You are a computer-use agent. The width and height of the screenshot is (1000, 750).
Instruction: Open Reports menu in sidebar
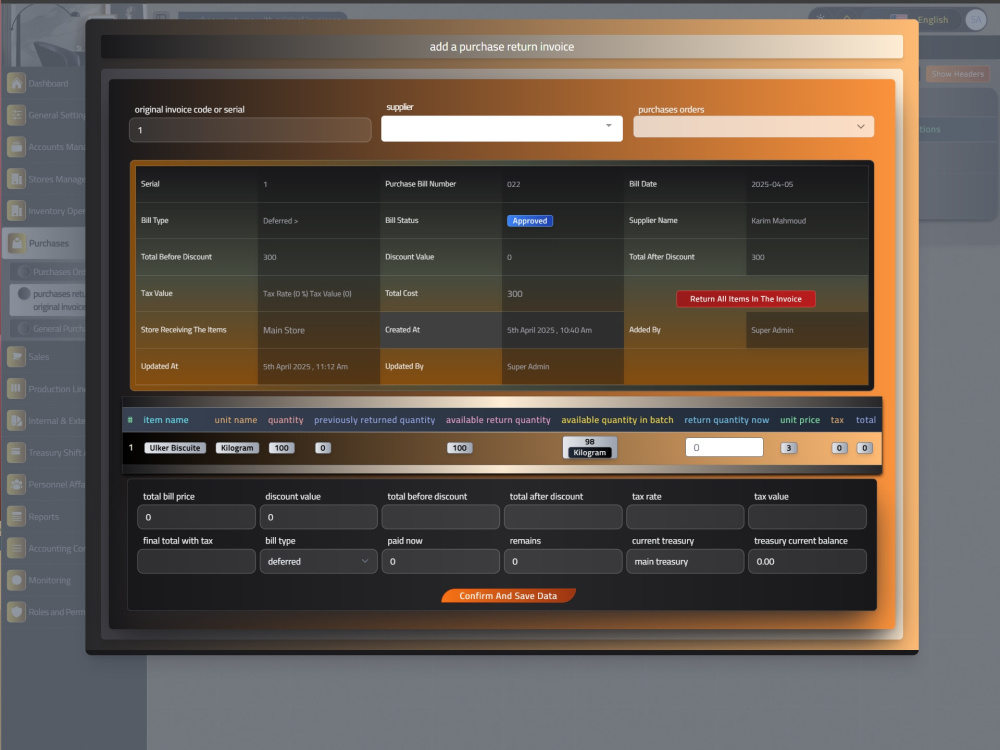tap(43, 517)
